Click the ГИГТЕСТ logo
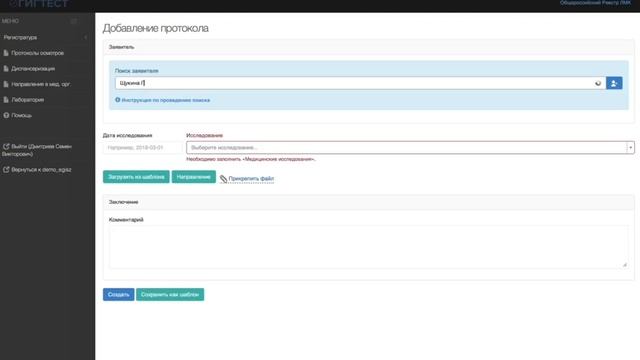 click(39, 4)
